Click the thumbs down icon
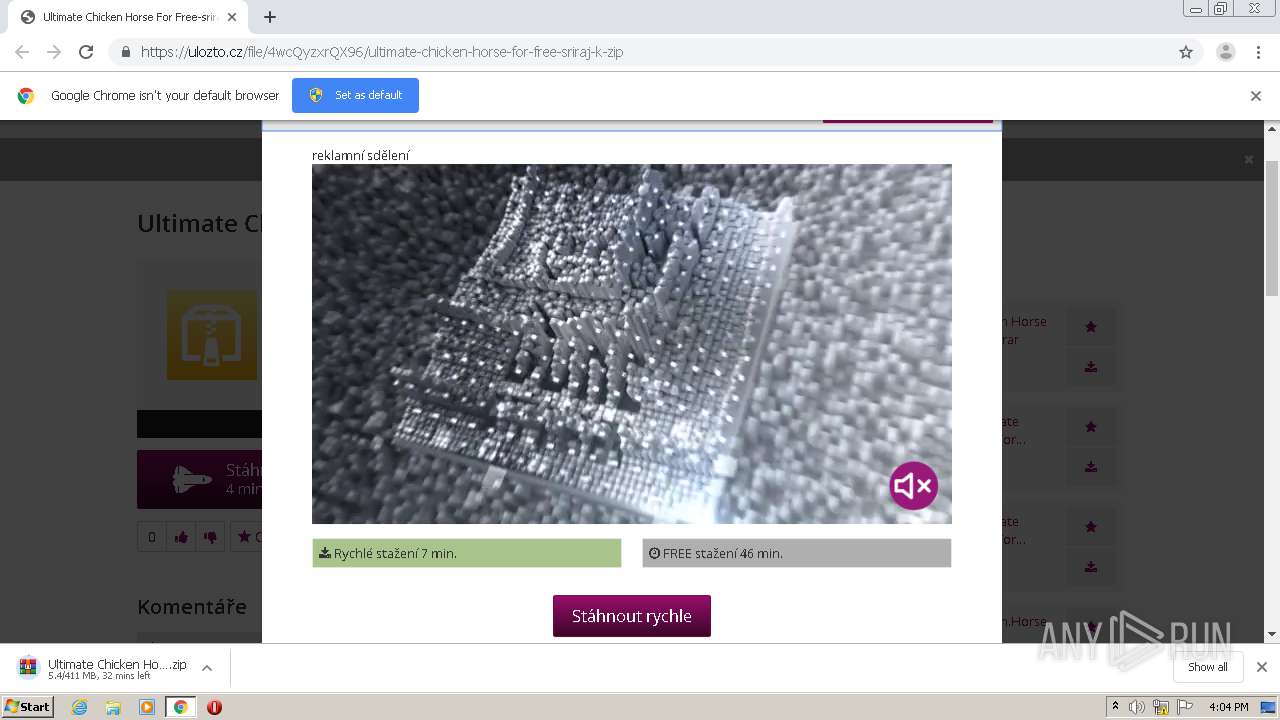Image resolution: width=1280 pixels, height=720 pixels. tap(210, 537)
